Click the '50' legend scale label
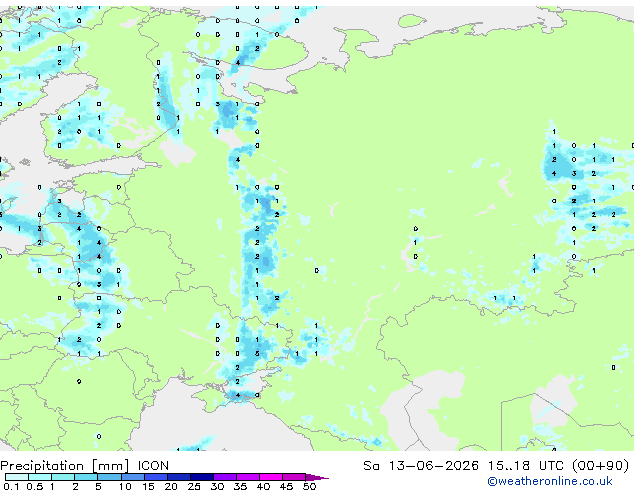This screenshot has height=490, width=634. pos(309,486)
